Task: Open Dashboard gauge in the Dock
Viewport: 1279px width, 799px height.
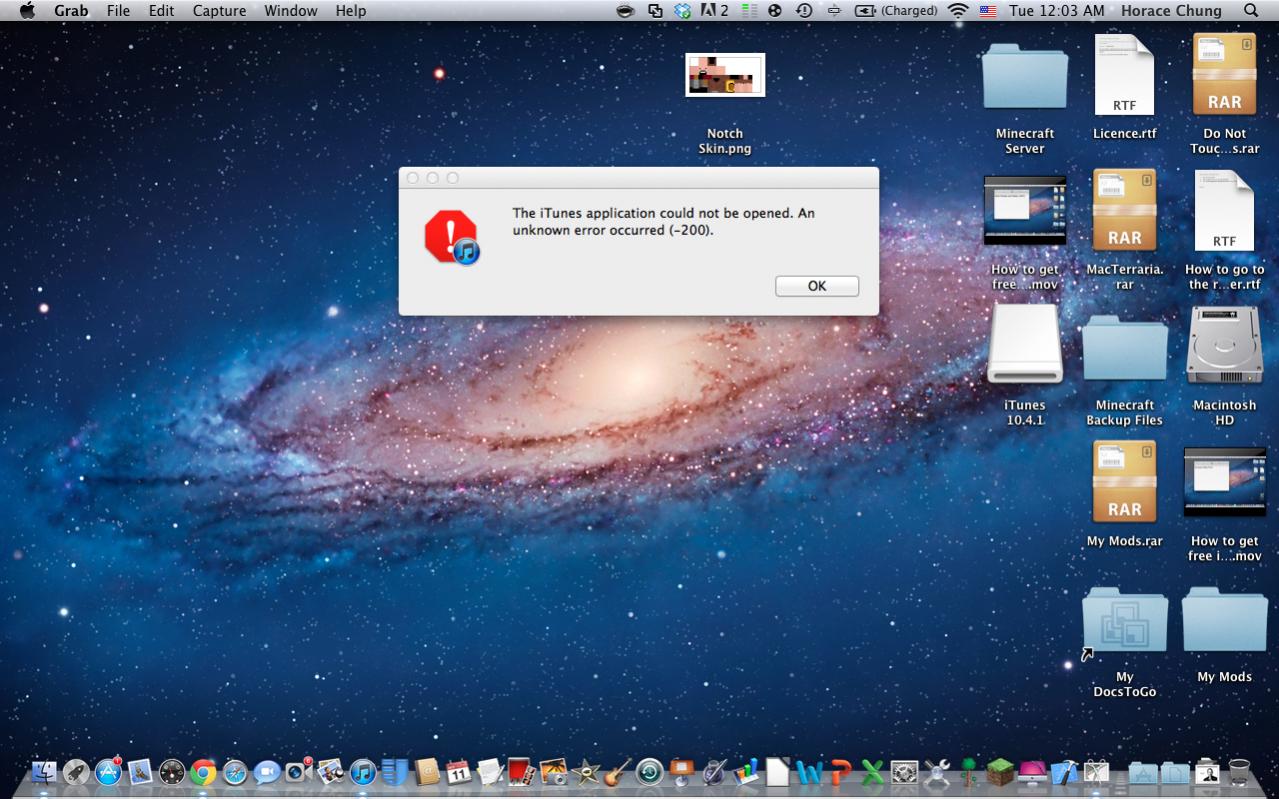Action: [172, 772]
